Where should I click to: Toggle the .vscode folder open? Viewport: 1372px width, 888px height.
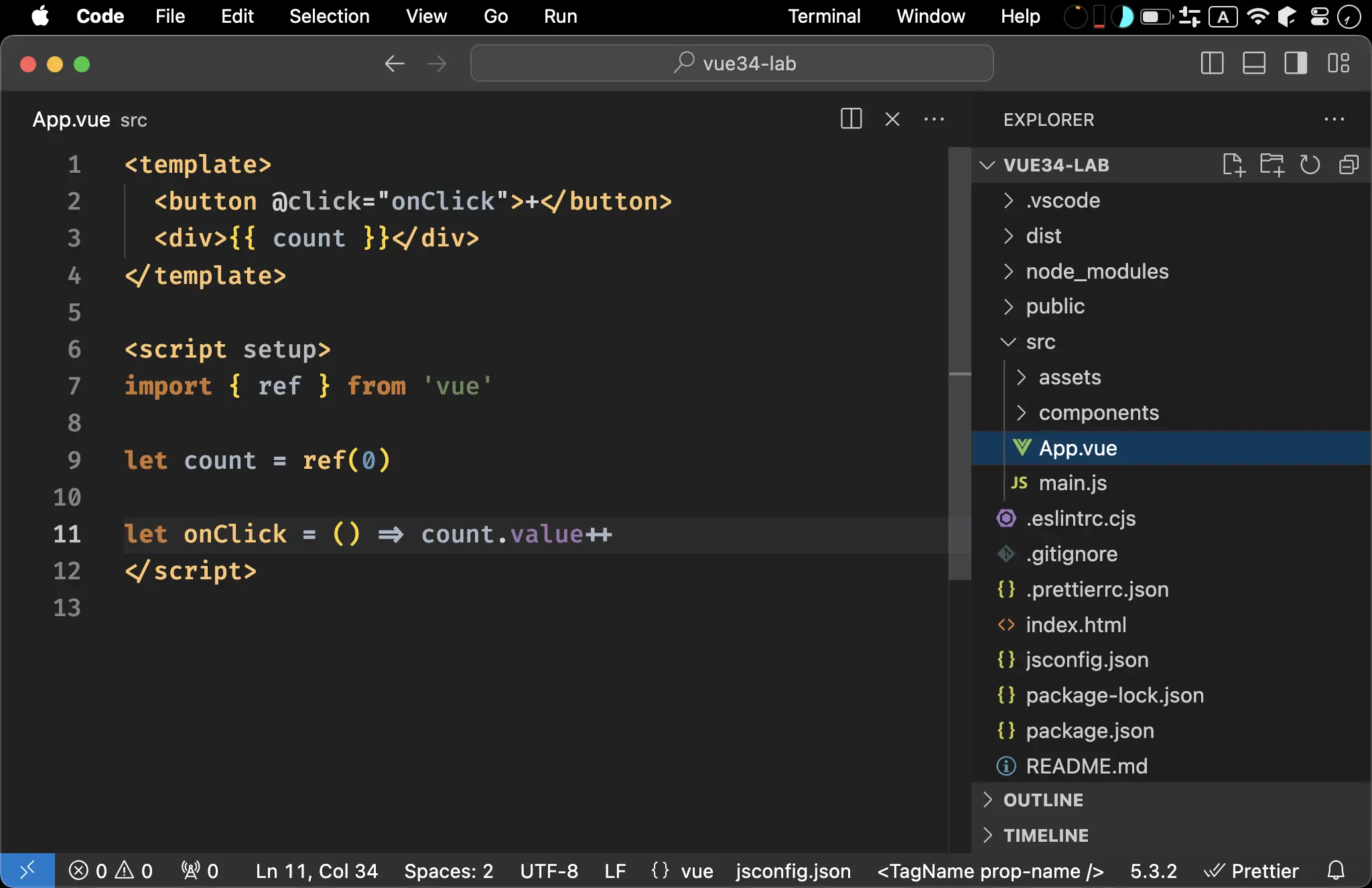(x=1008, y=200)
